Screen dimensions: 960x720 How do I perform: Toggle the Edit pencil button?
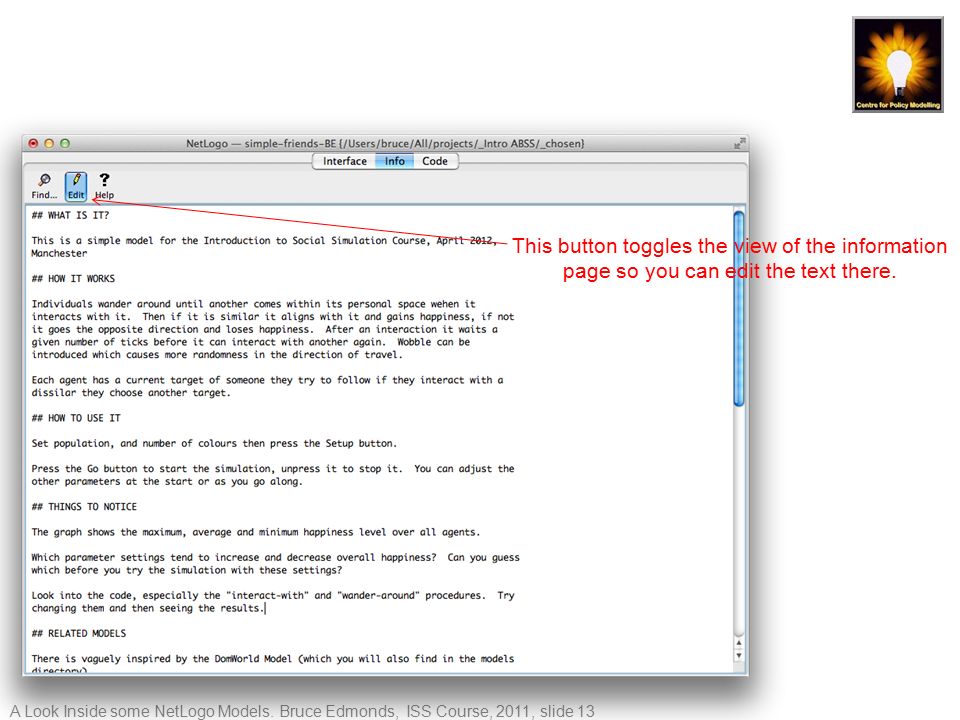point(76,186)
